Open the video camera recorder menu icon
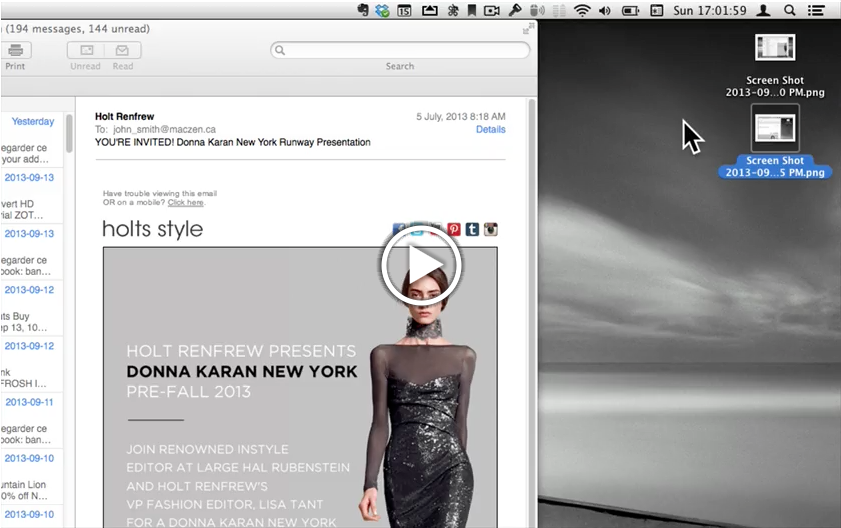The image size is (841, 528). 492,10
